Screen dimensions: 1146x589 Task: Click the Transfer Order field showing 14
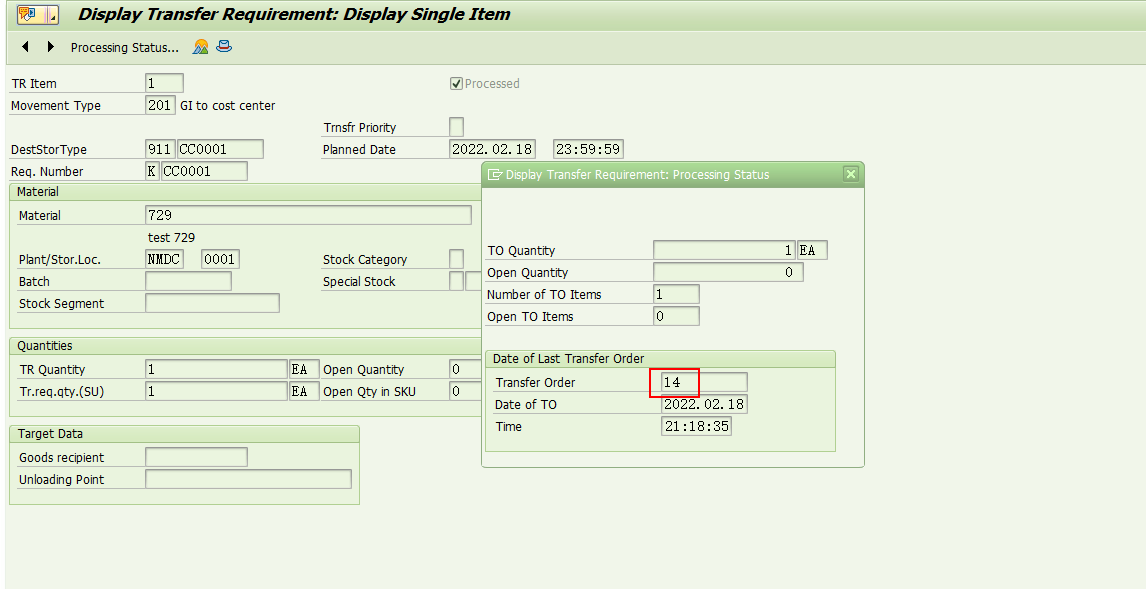pyautogui.click(x=704, y=382)
